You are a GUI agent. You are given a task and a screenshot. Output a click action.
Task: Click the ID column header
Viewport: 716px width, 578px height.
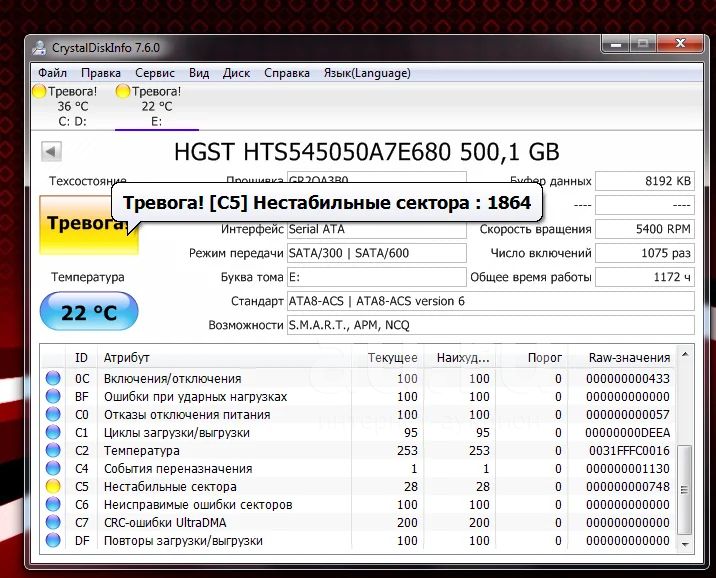coord(81,357)
